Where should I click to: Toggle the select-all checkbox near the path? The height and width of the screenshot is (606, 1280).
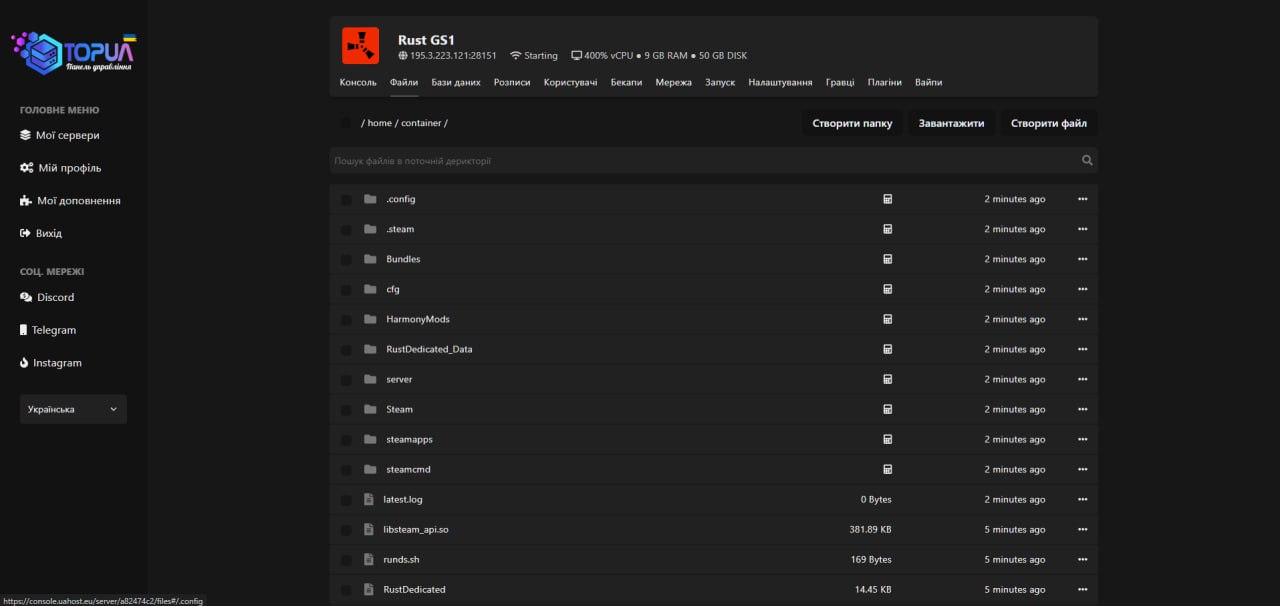(346, 123)
